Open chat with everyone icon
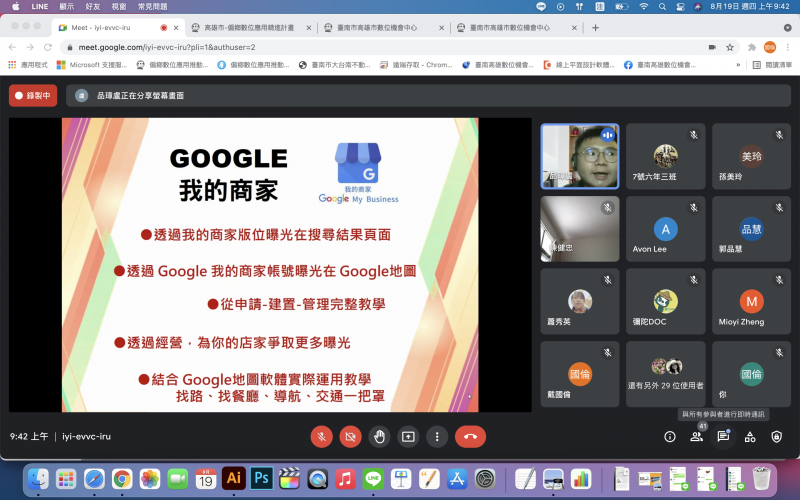 point(723,437)
